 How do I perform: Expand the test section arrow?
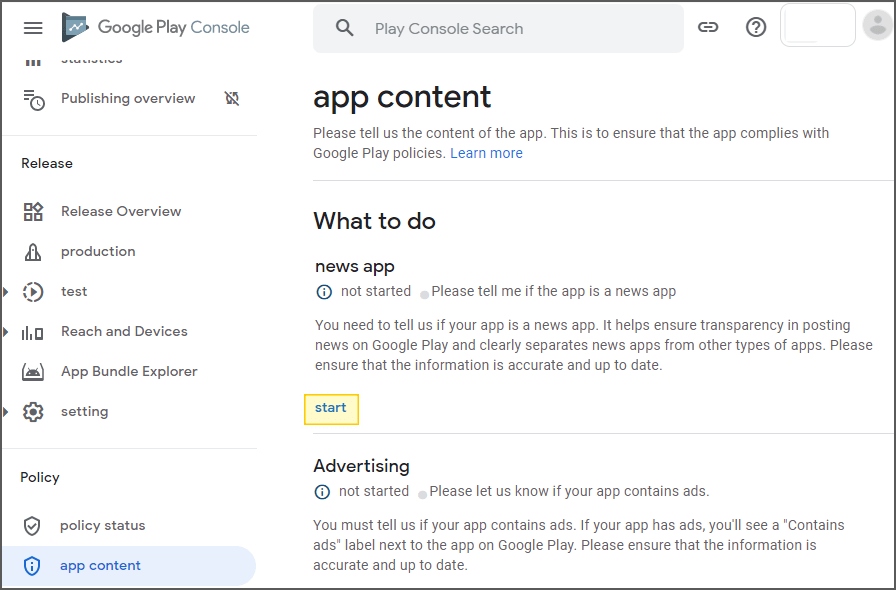(x=6, y=292)
